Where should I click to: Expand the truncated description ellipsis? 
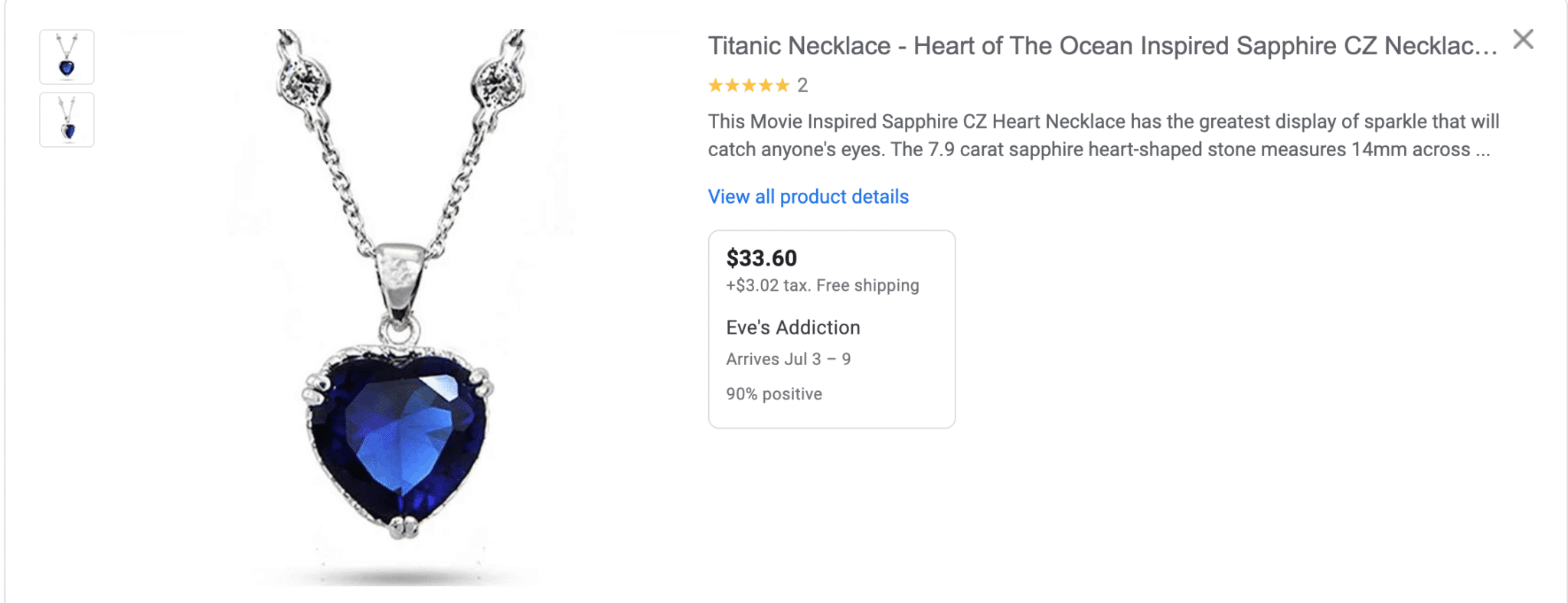[x=1482, y=150]
